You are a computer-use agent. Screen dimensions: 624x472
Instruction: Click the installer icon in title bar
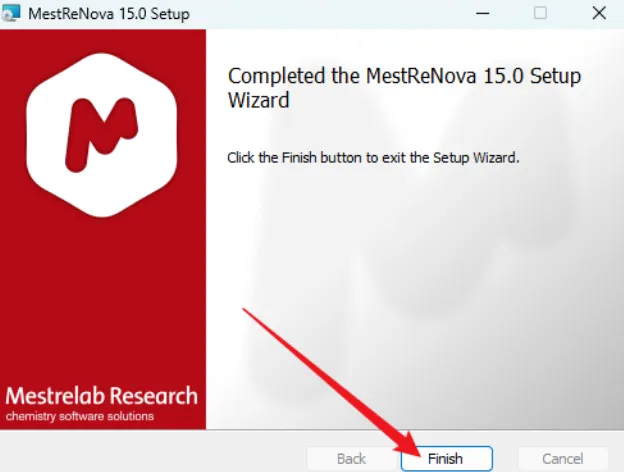[x=11, y=13]
